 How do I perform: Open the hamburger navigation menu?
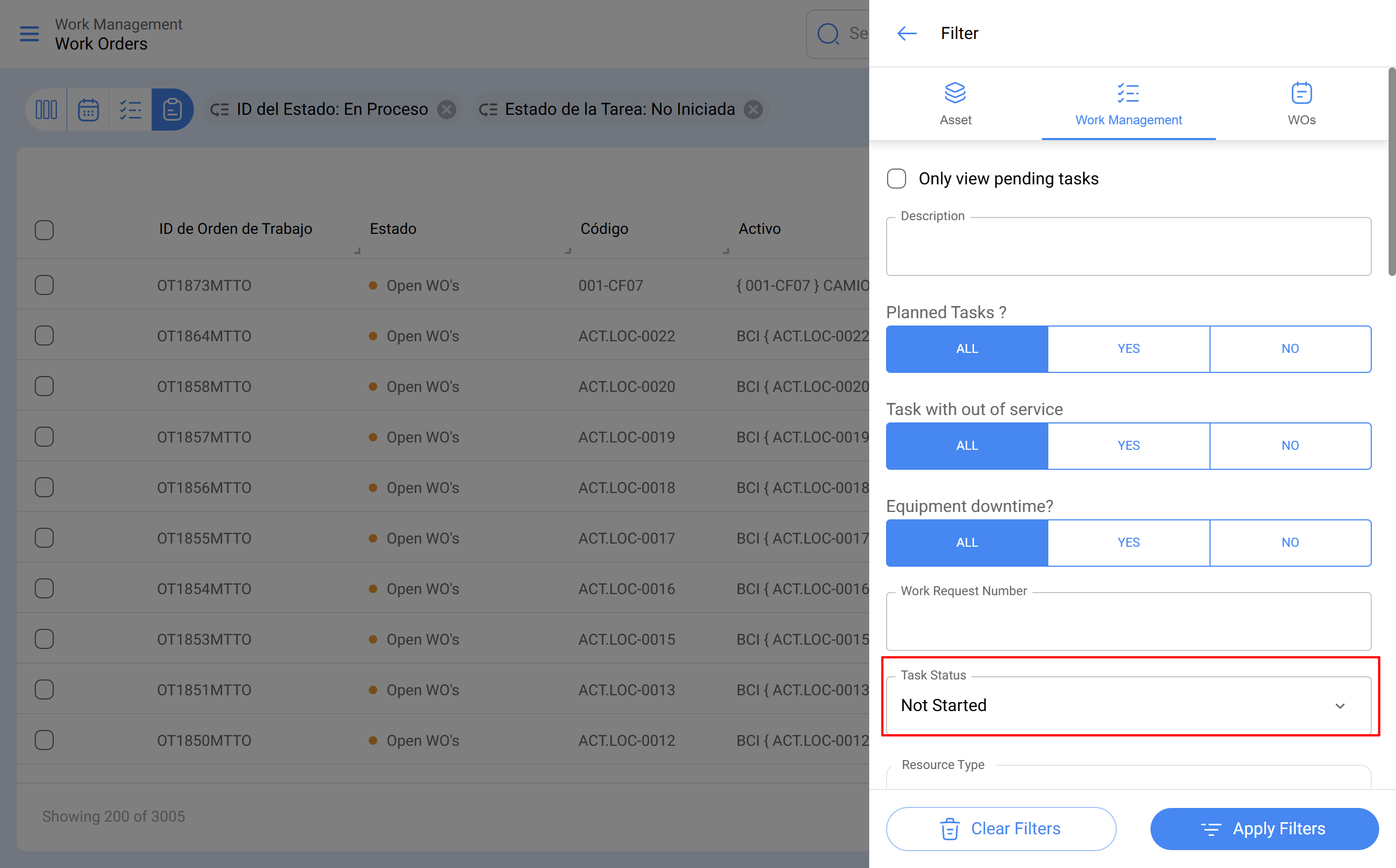(x=30, y=33)
